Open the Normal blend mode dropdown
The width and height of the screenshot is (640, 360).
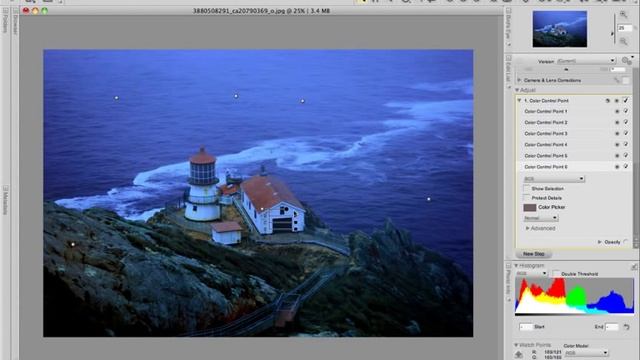540,218
